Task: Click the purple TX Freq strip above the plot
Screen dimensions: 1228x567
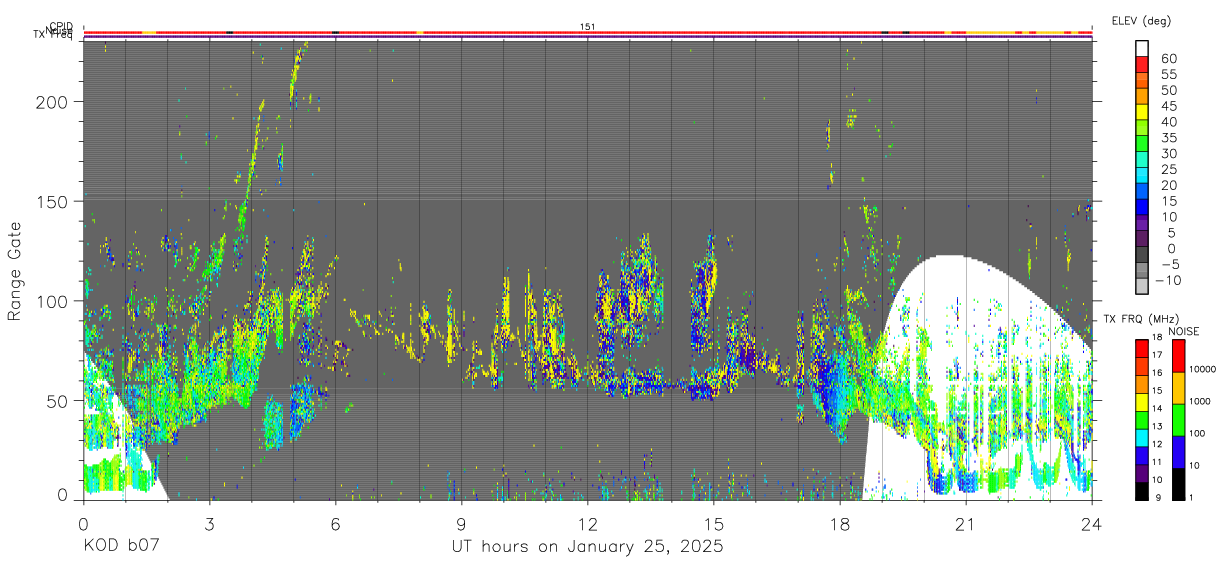Action: 588,37
